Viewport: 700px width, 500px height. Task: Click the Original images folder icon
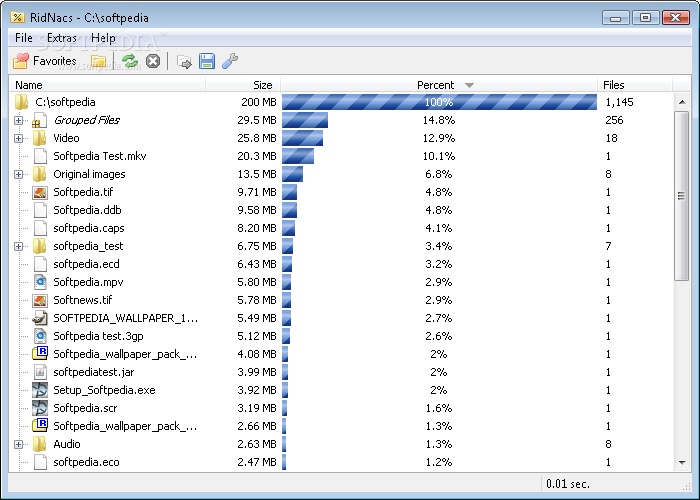[x=39, y=174]
